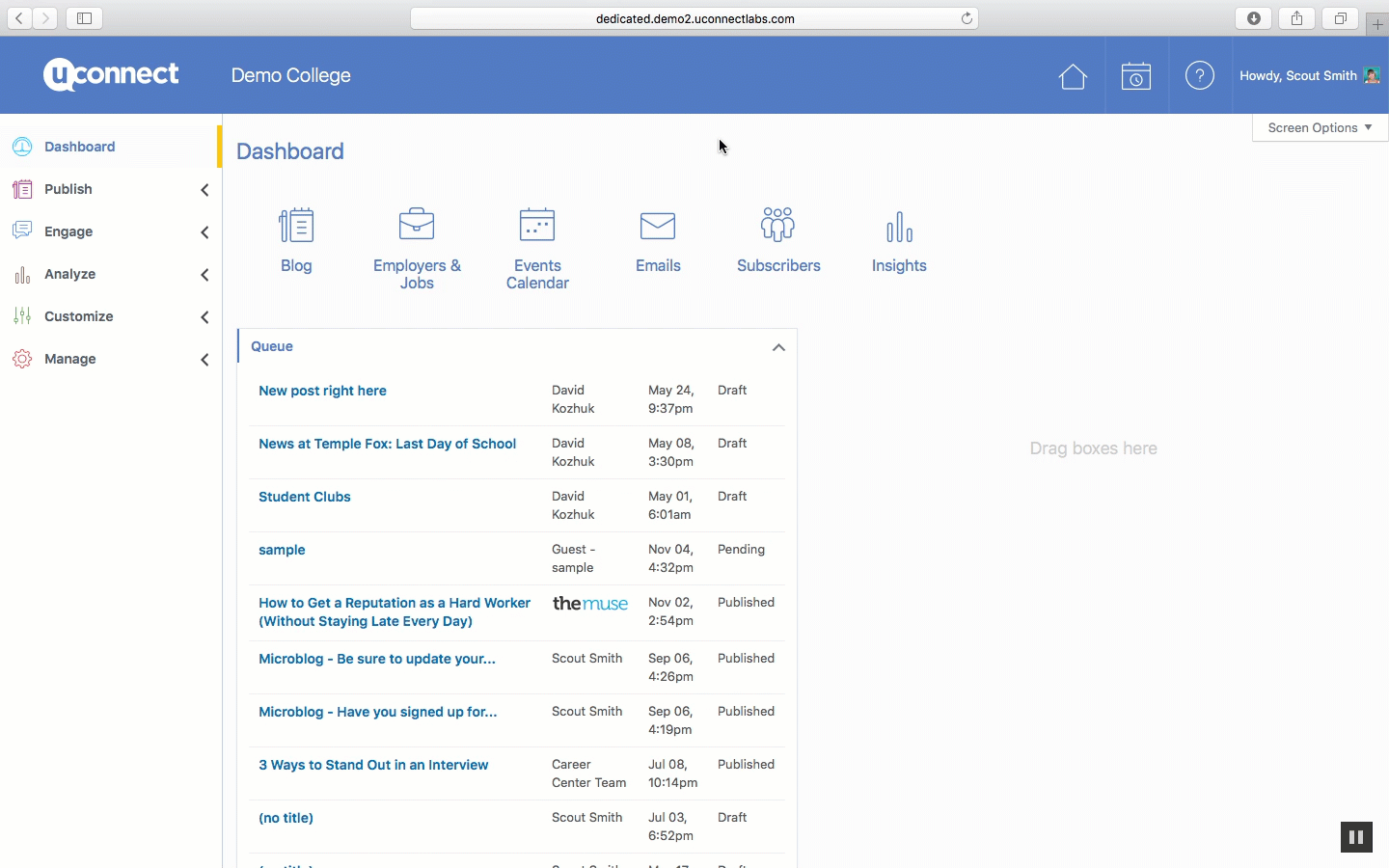Screen dimensions: 1389x868
Task: Collapse the Queue panel
Action: click(778, 347)
